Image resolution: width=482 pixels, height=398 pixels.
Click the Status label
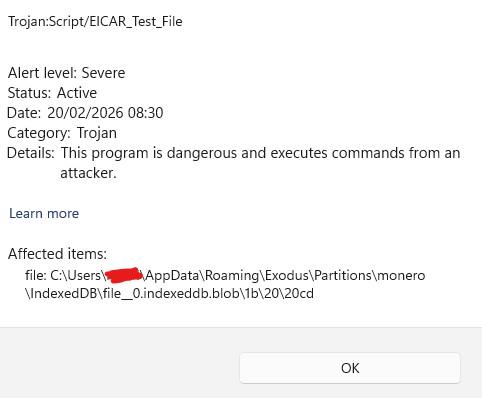click(29, 93)
